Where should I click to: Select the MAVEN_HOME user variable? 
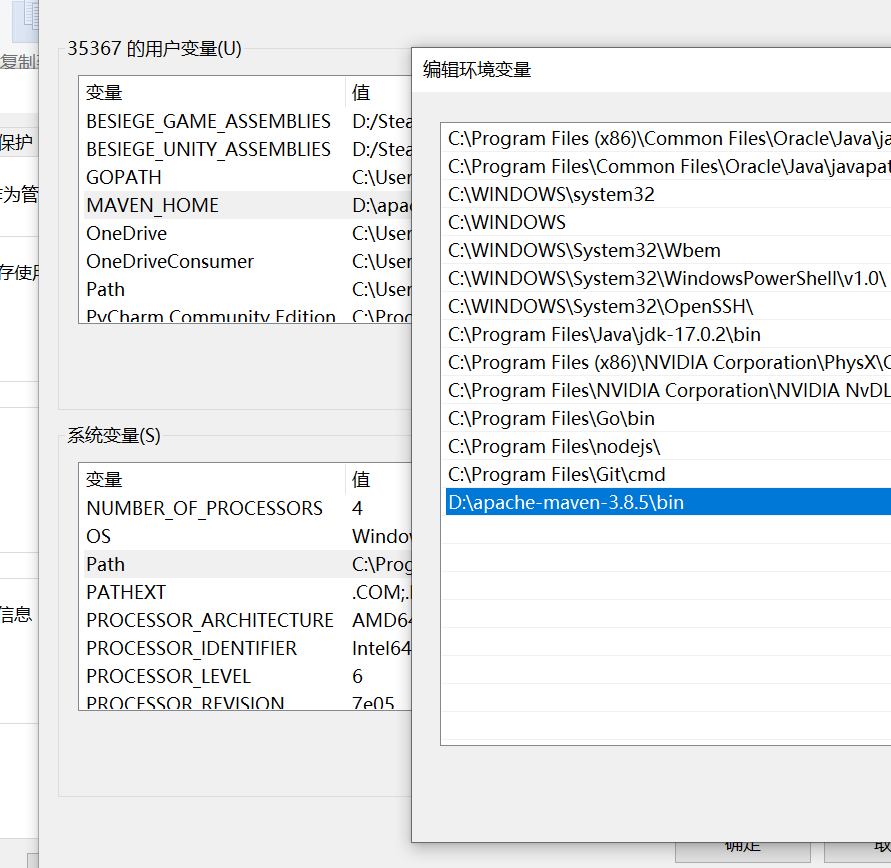point(152,205)
